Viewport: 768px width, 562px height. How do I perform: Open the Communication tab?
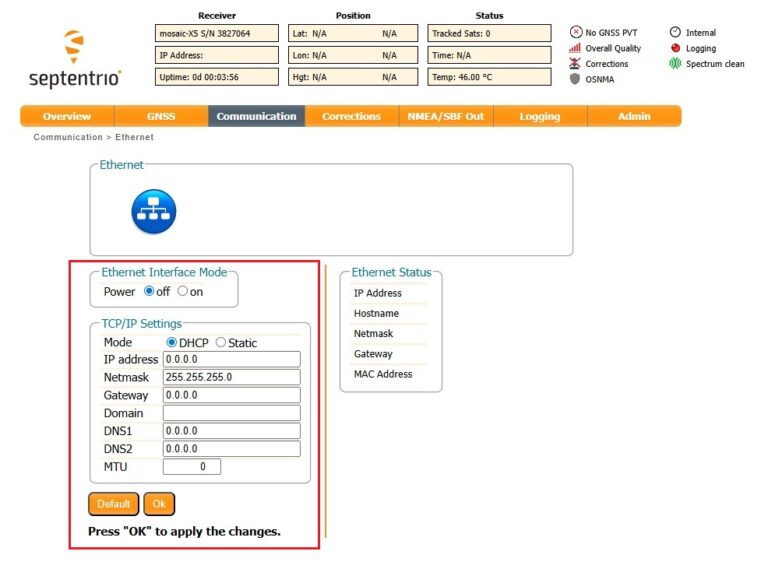257,116
